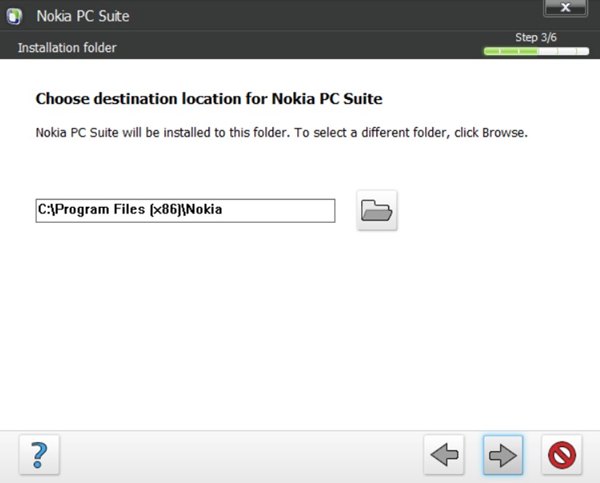The width and height of the screenshot is (600, 483).
Task: Open folder browse dialog via folder icon
Action: pos(377,210)
